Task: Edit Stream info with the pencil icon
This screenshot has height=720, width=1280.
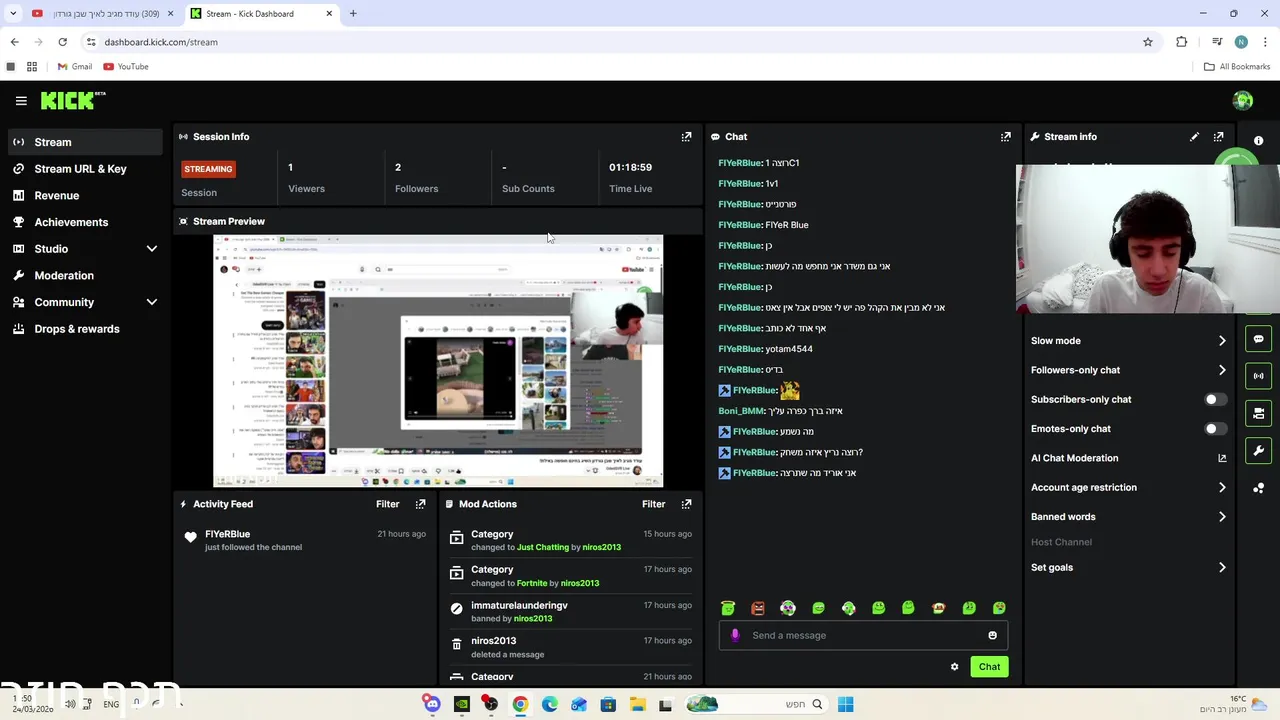Action: click(x=1194, y=137)
